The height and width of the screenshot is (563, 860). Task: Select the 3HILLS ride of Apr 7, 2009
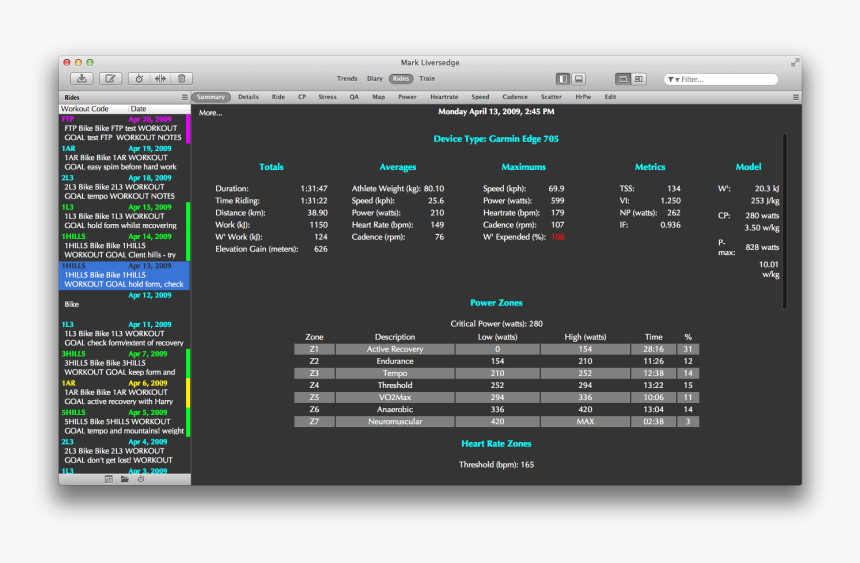[125, 363]
